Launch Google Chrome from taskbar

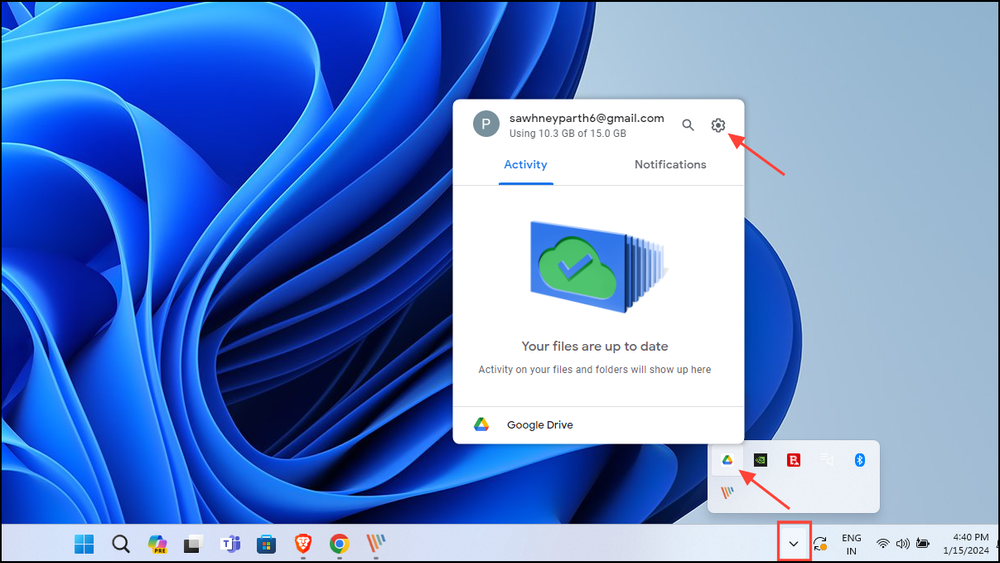[339, 544]
